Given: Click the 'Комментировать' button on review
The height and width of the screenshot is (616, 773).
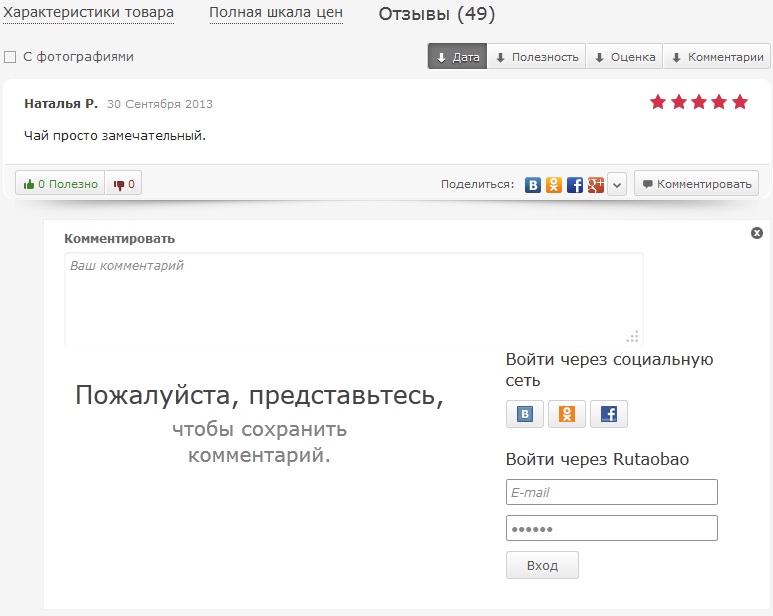Looking at the screenshot, I should click(x=696, y=184).
